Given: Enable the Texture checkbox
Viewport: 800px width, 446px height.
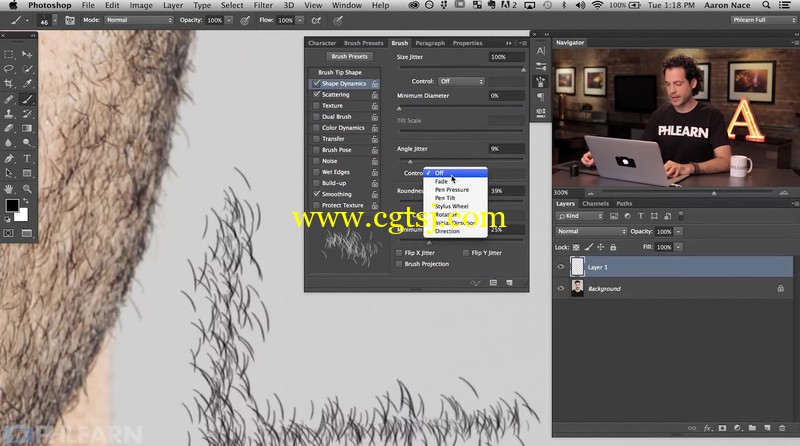Looking at the screenshot, I should pos(316,106).
